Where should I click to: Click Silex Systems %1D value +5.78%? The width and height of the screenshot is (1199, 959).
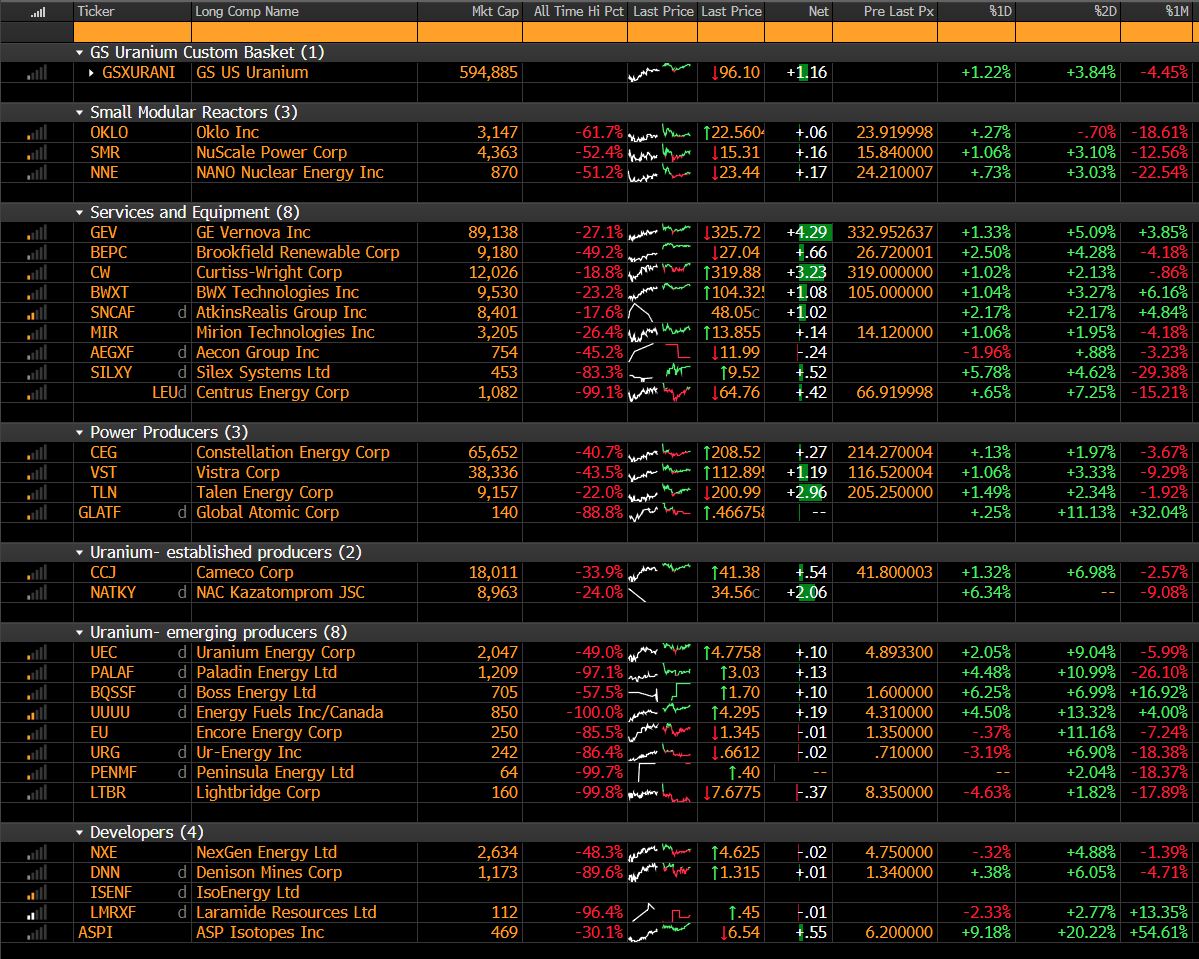pos(986,372)
